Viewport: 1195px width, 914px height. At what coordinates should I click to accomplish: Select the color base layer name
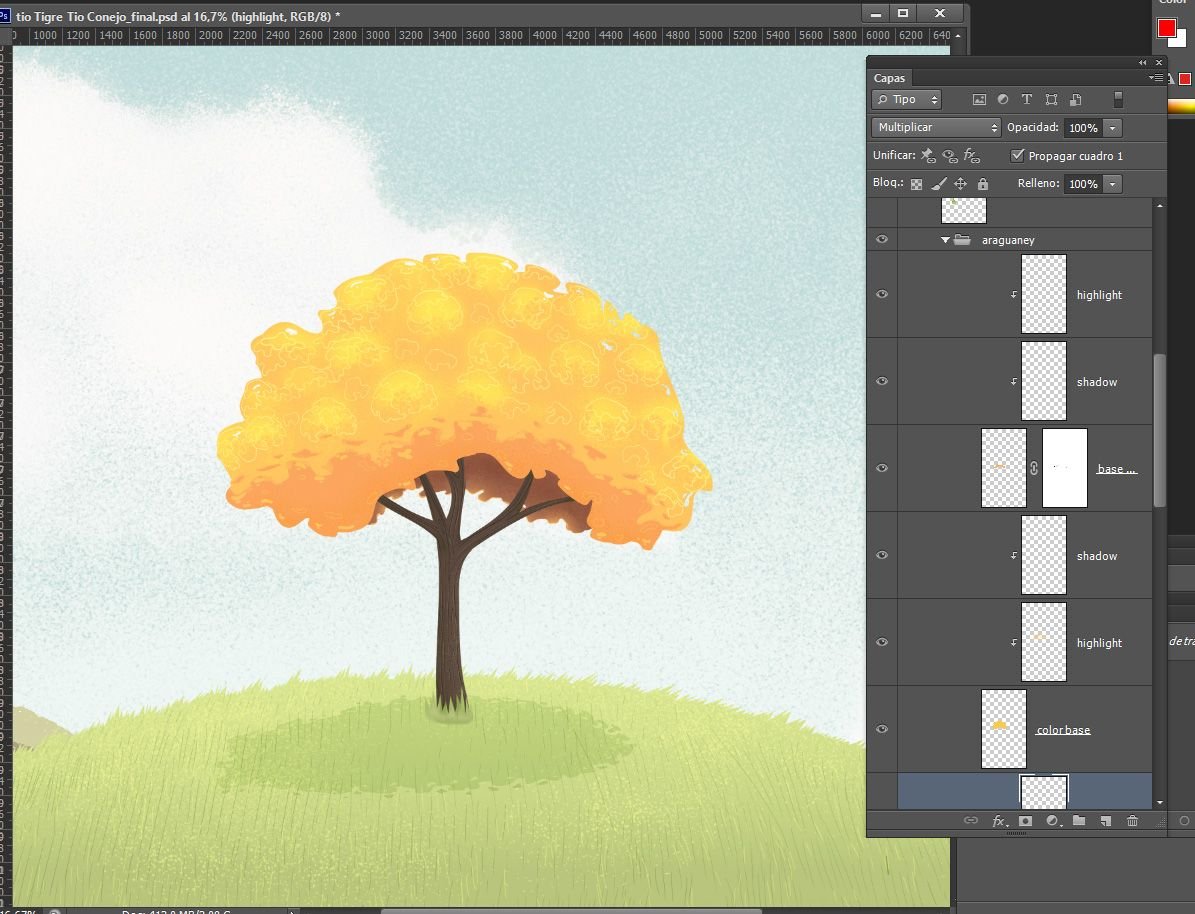pos(1063,730)
